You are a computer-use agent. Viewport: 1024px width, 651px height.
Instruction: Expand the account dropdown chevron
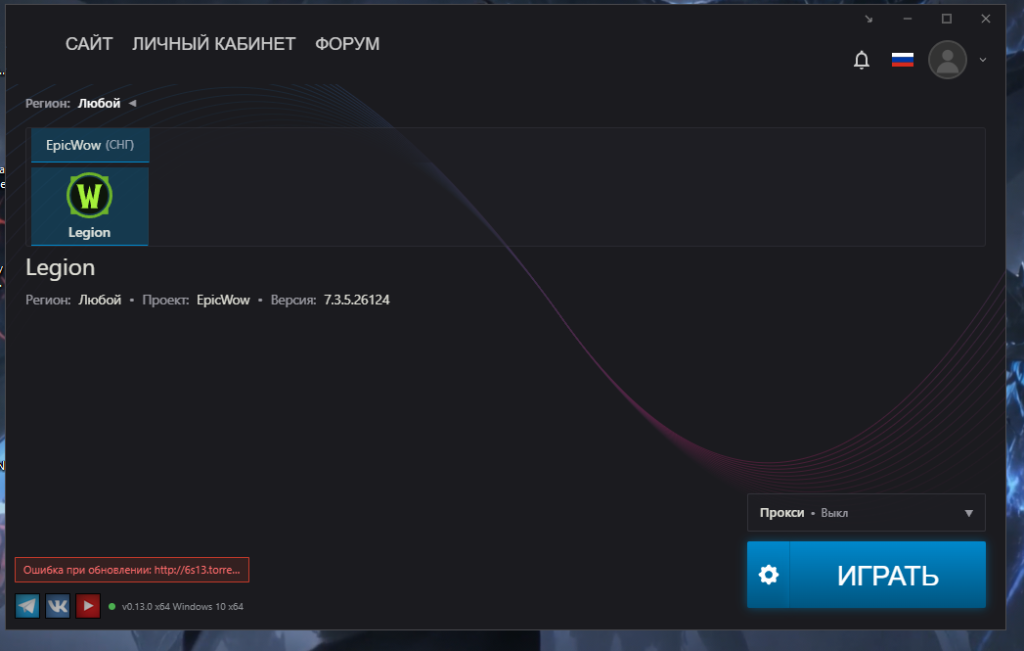point(982,60)
